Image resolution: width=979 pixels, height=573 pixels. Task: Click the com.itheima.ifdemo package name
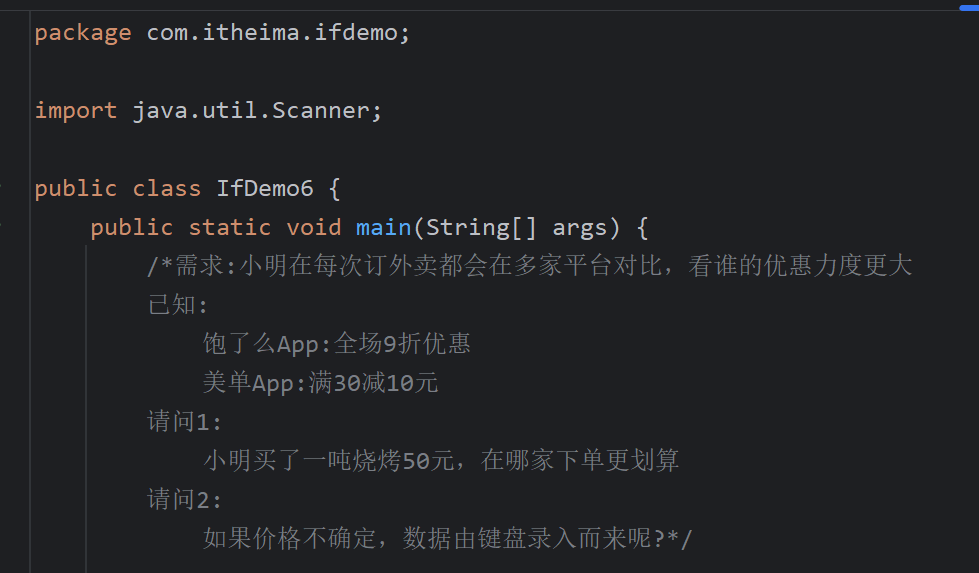click(272, 32)
